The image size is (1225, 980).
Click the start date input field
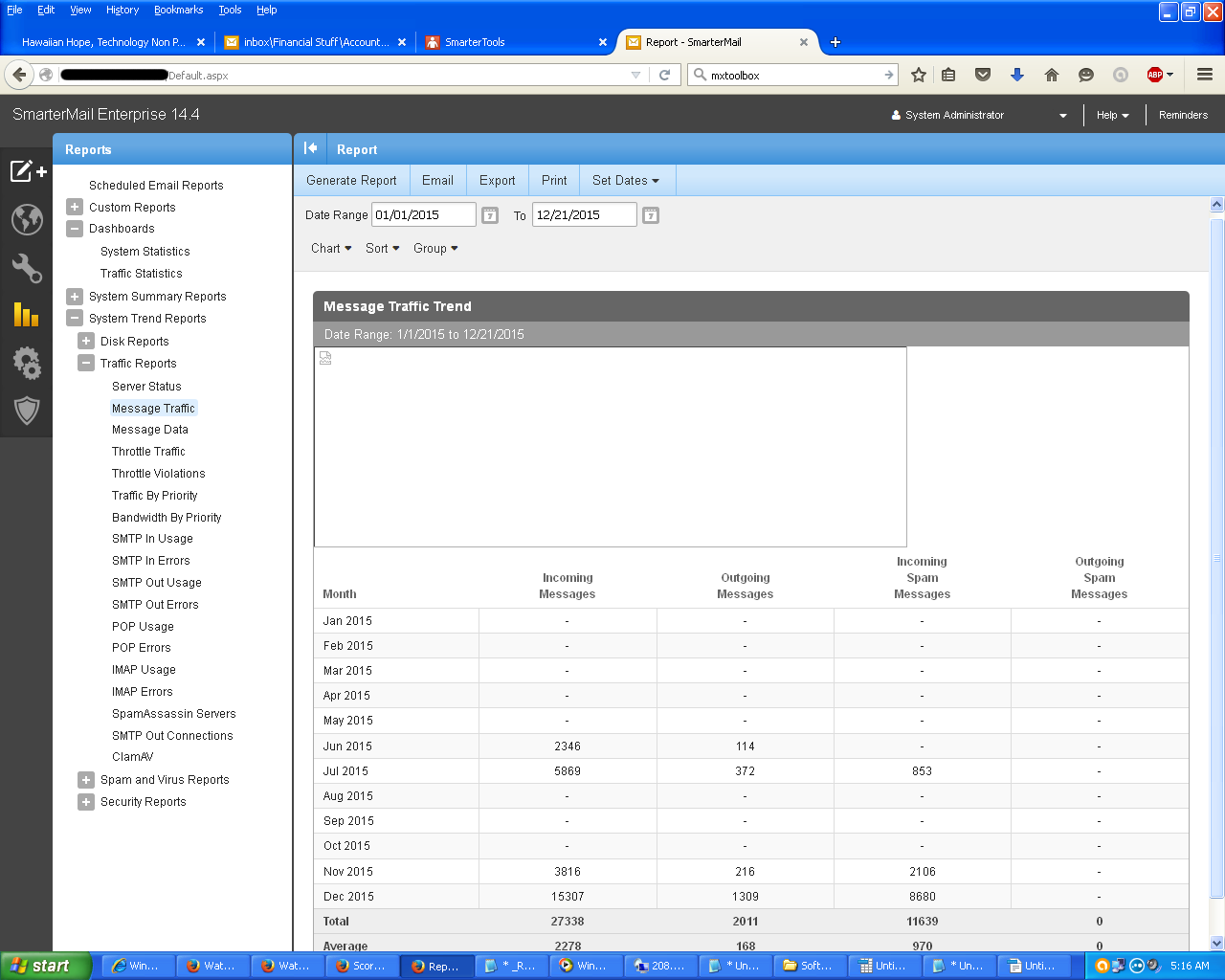coord(424,214)
